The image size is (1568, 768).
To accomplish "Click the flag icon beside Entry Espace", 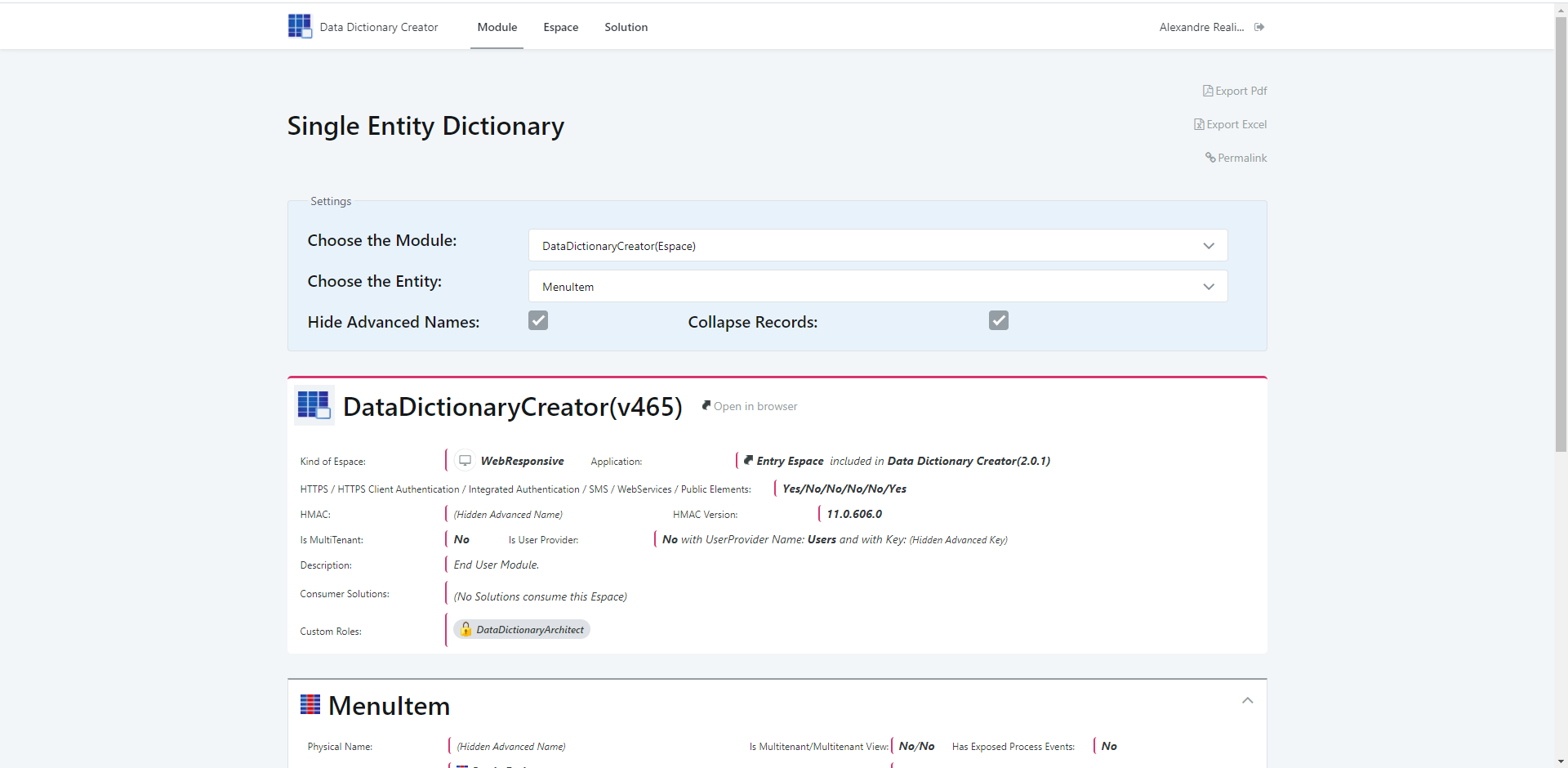I will [x=749, y=459].
